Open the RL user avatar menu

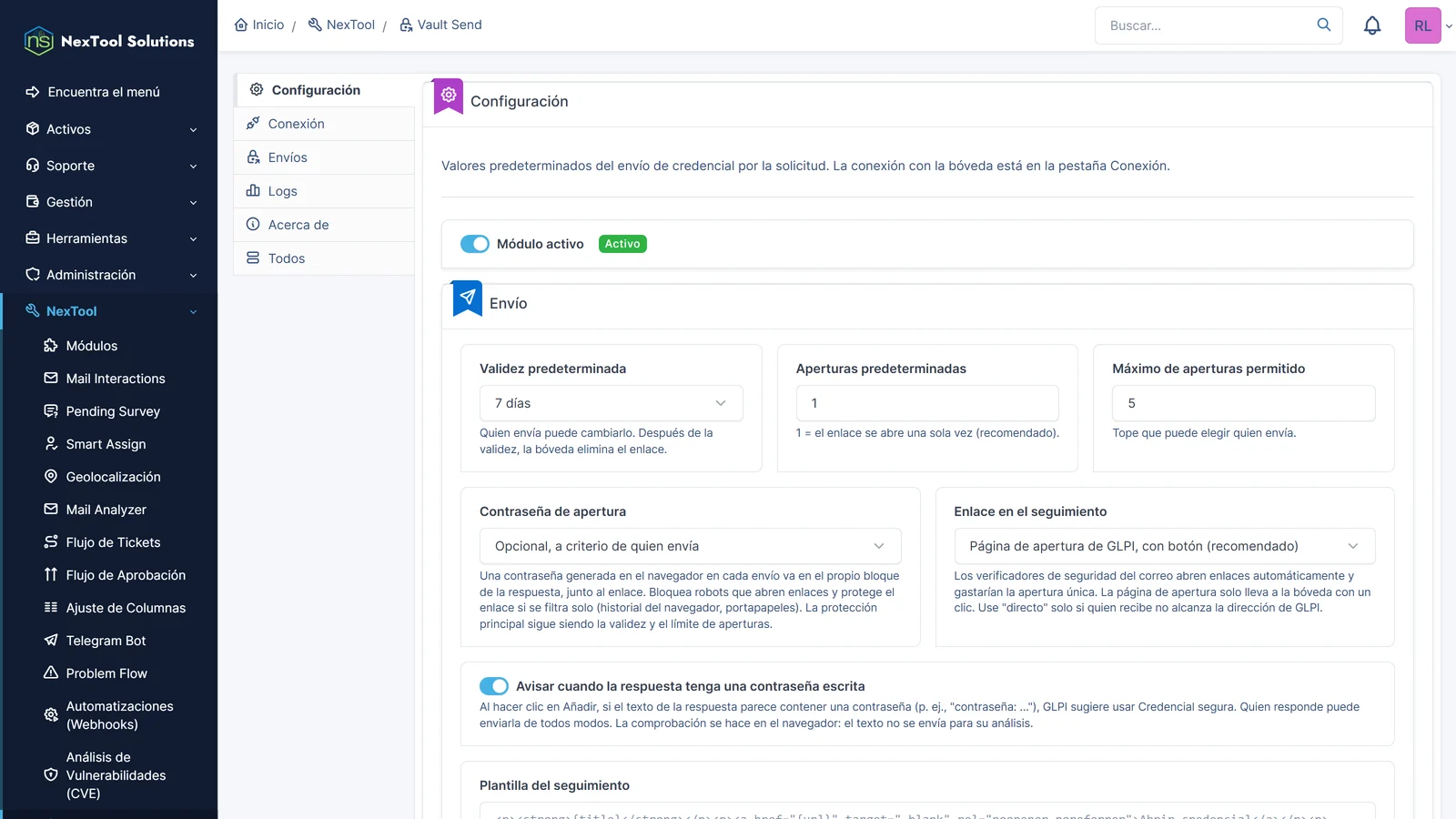[x=1423, y=25]
